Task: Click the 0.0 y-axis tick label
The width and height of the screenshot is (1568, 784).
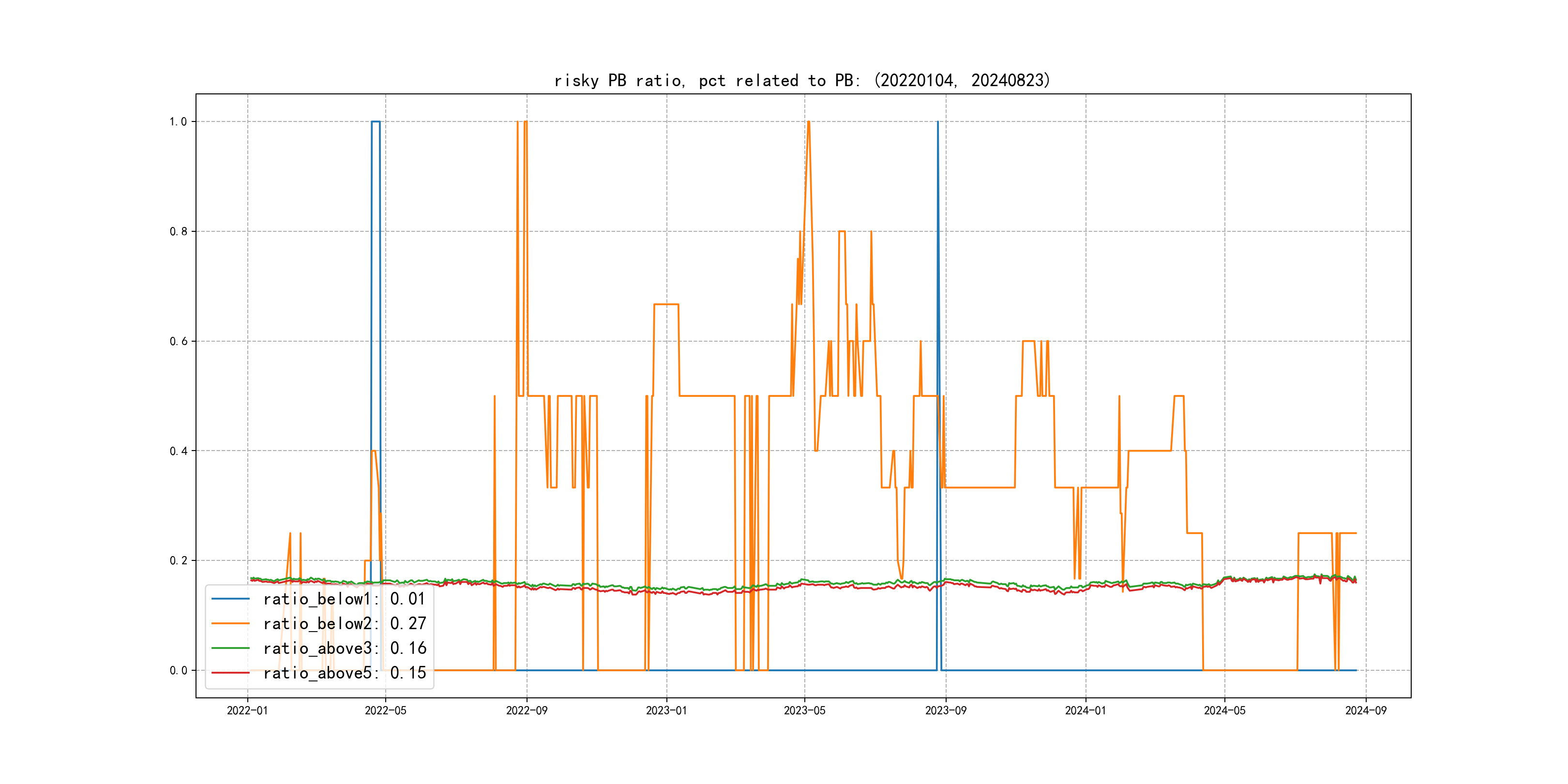Action: point(178,671)
